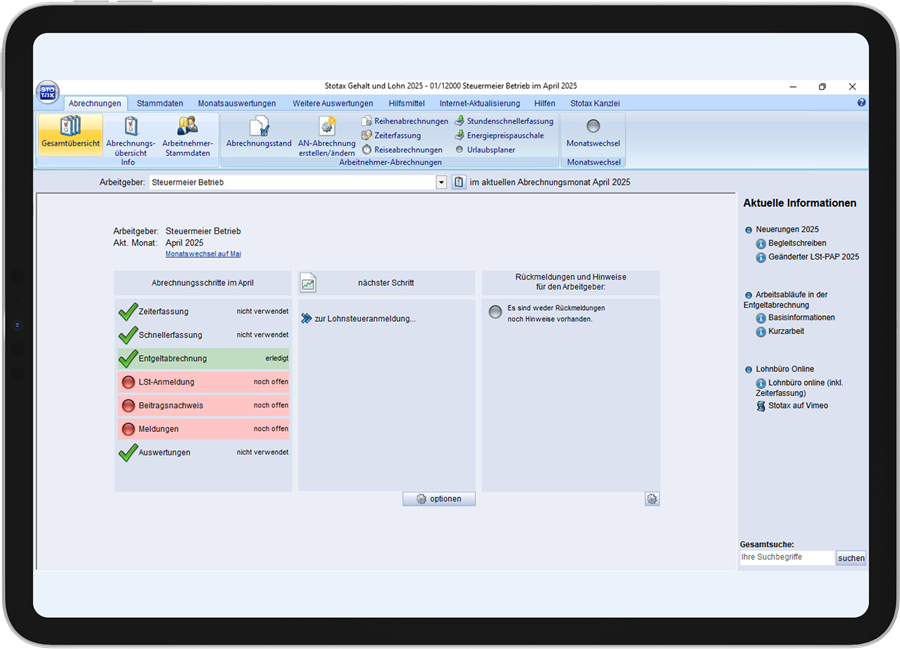Select the Meldungen step row
Viewport: 900px width, 649px height.
203,429
